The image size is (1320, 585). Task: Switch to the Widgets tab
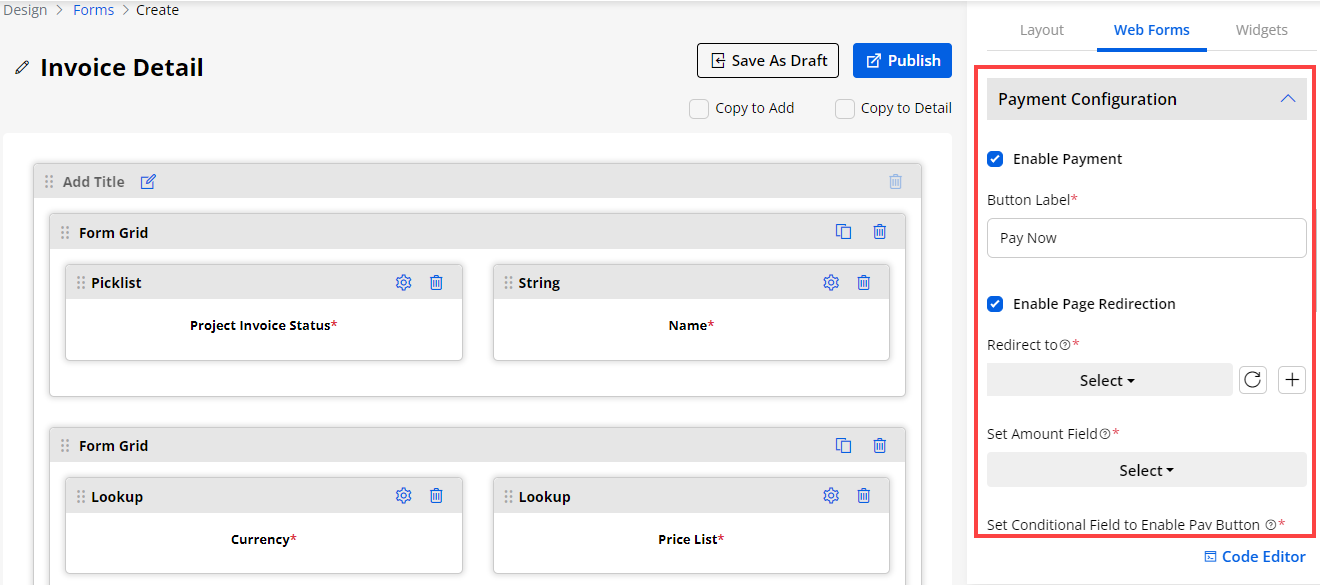[1261, 30]
